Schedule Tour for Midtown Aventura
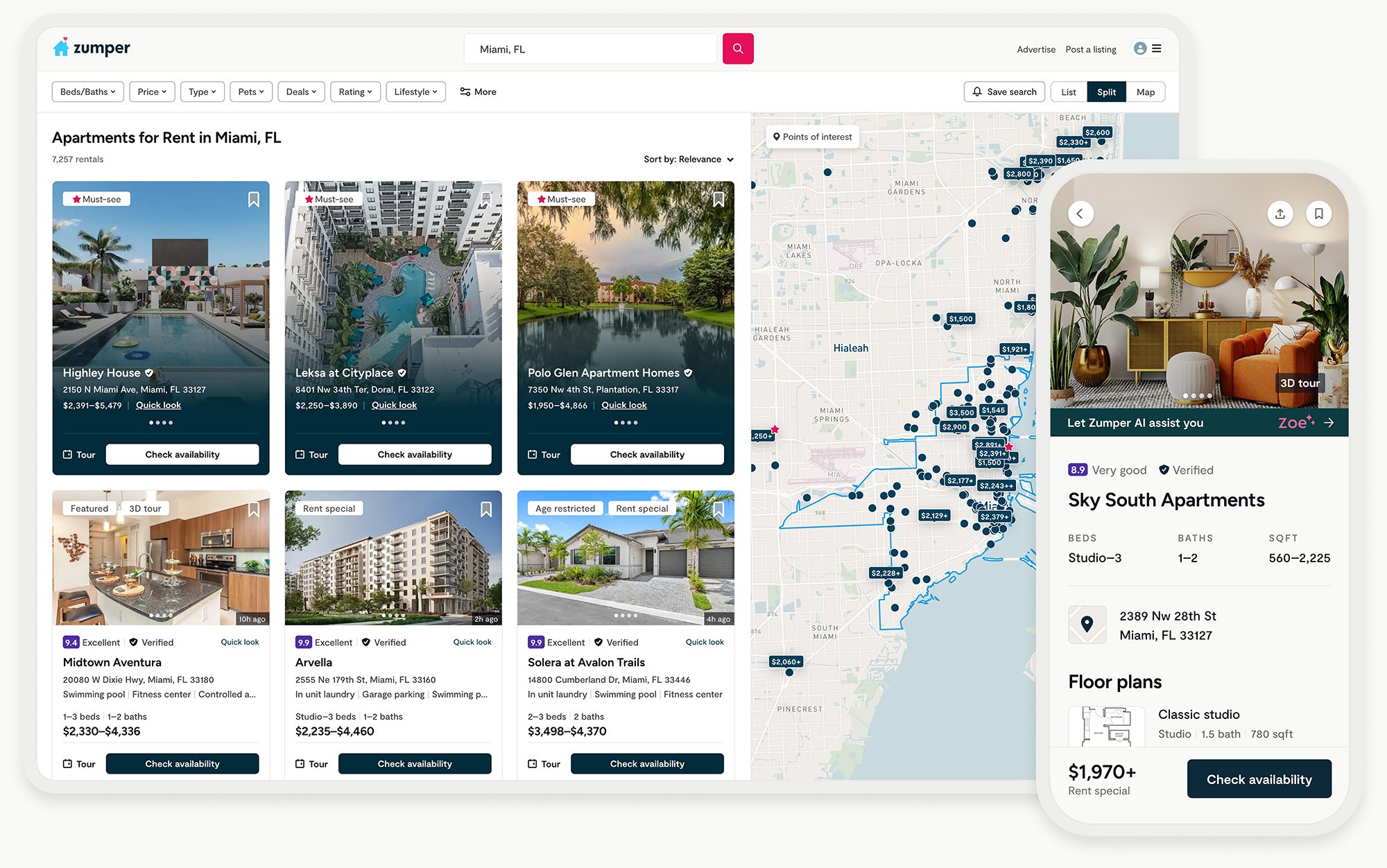This screenshot has height=868, width=1387. point(79,764)
